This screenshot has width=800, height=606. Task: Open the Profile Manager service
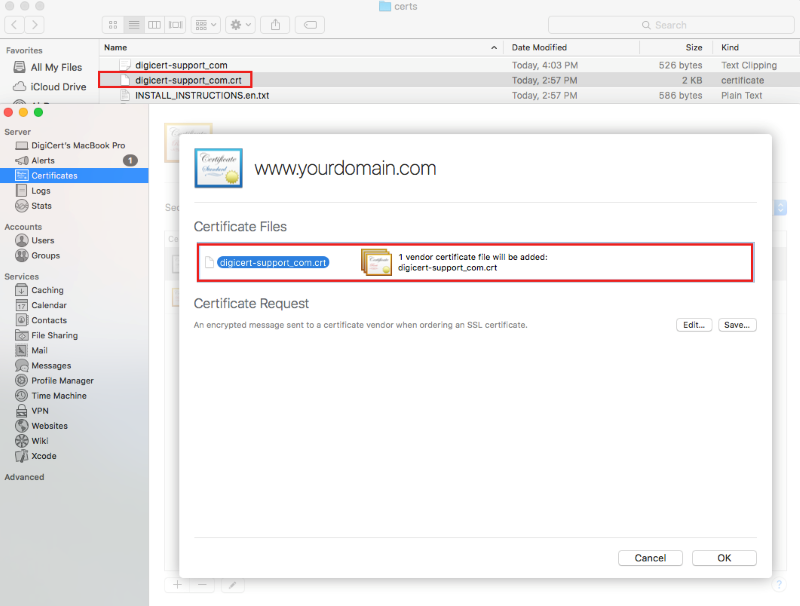click(62, 380)
